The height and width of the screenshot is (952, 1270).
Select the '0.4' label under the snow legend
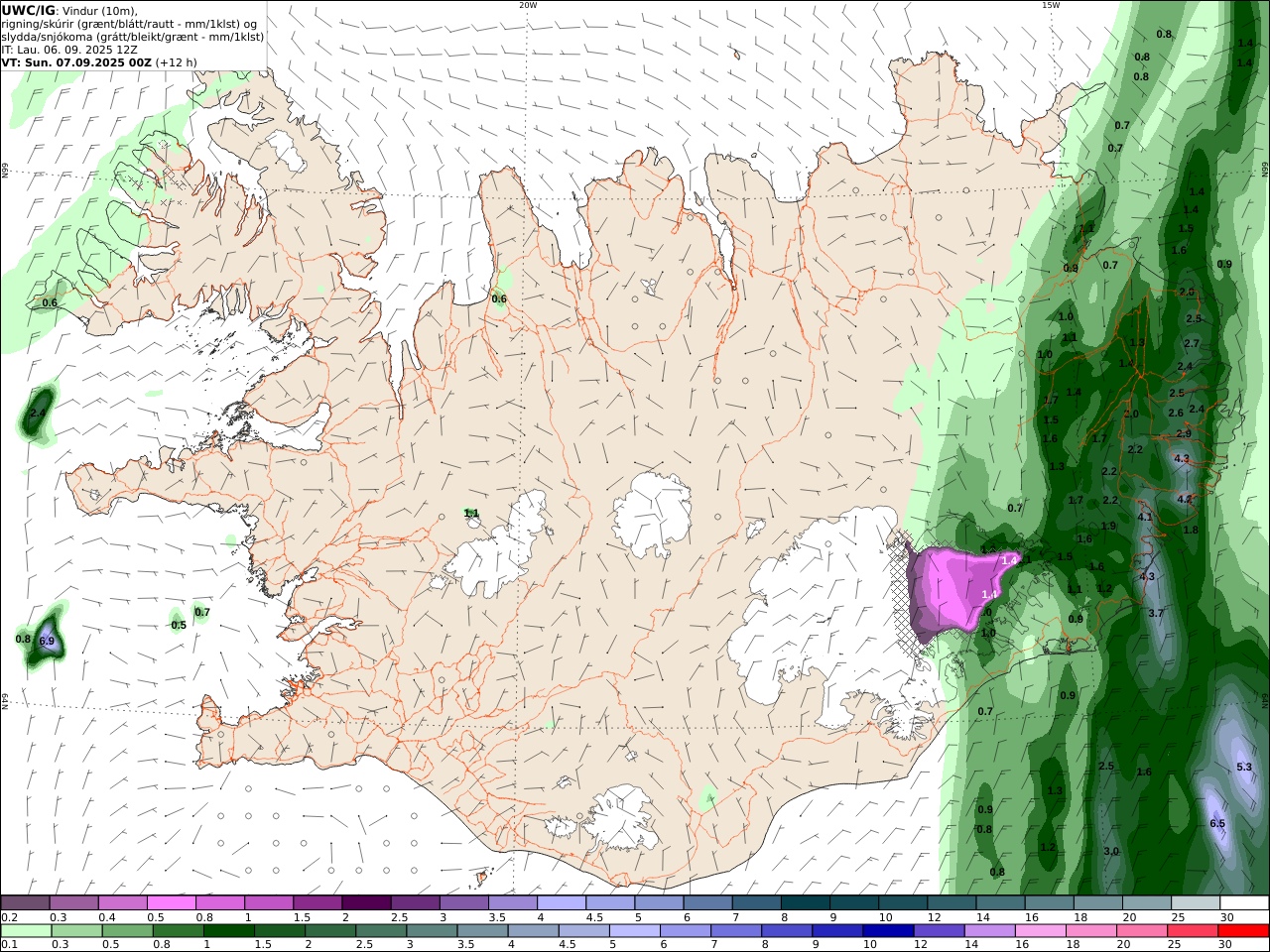click(107, 917)
